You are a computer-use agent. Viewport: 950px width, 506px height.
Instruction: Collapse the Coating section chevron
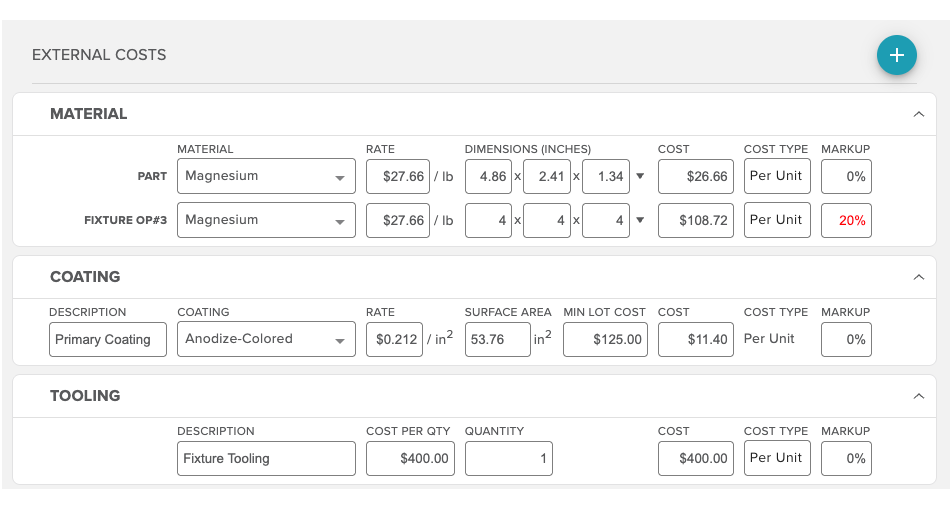pyautogui.click(x=918, y=277)
